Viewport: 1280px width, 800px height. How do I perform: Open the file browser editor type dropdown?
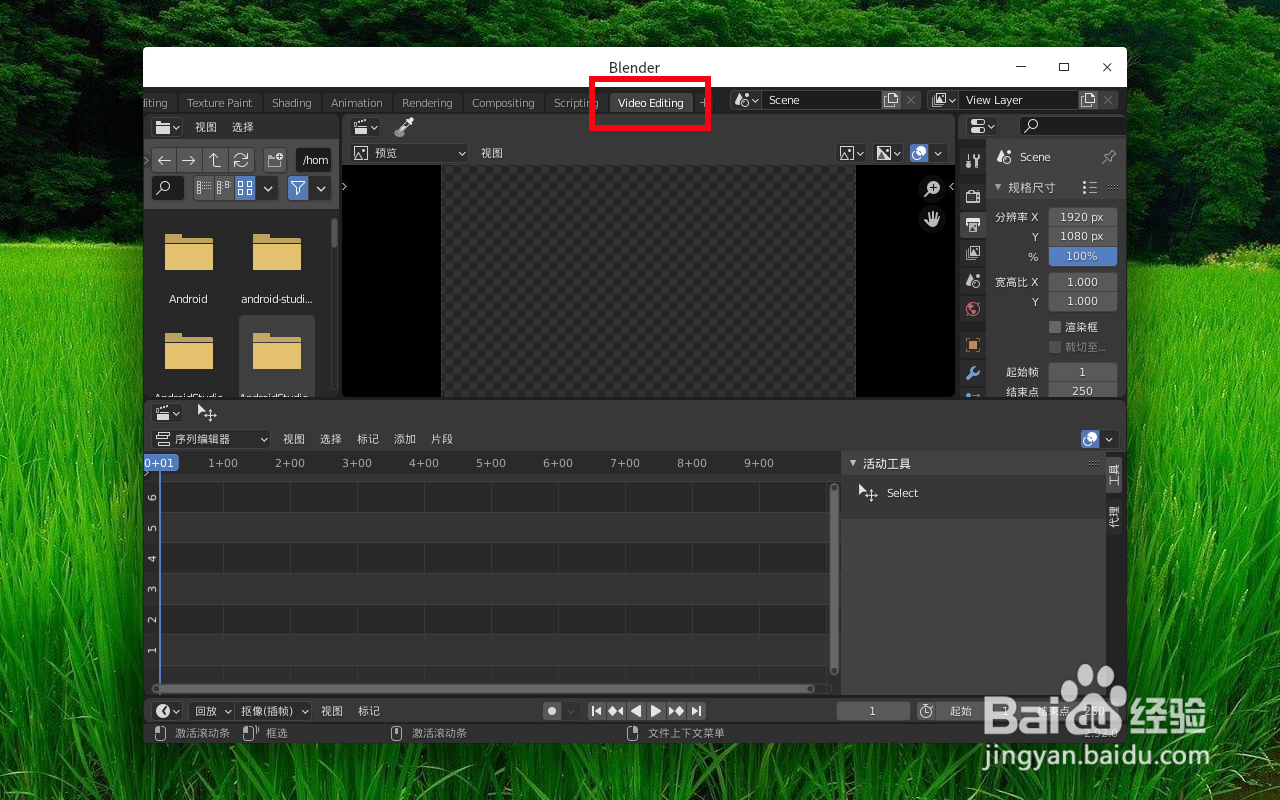click(167, 127)
